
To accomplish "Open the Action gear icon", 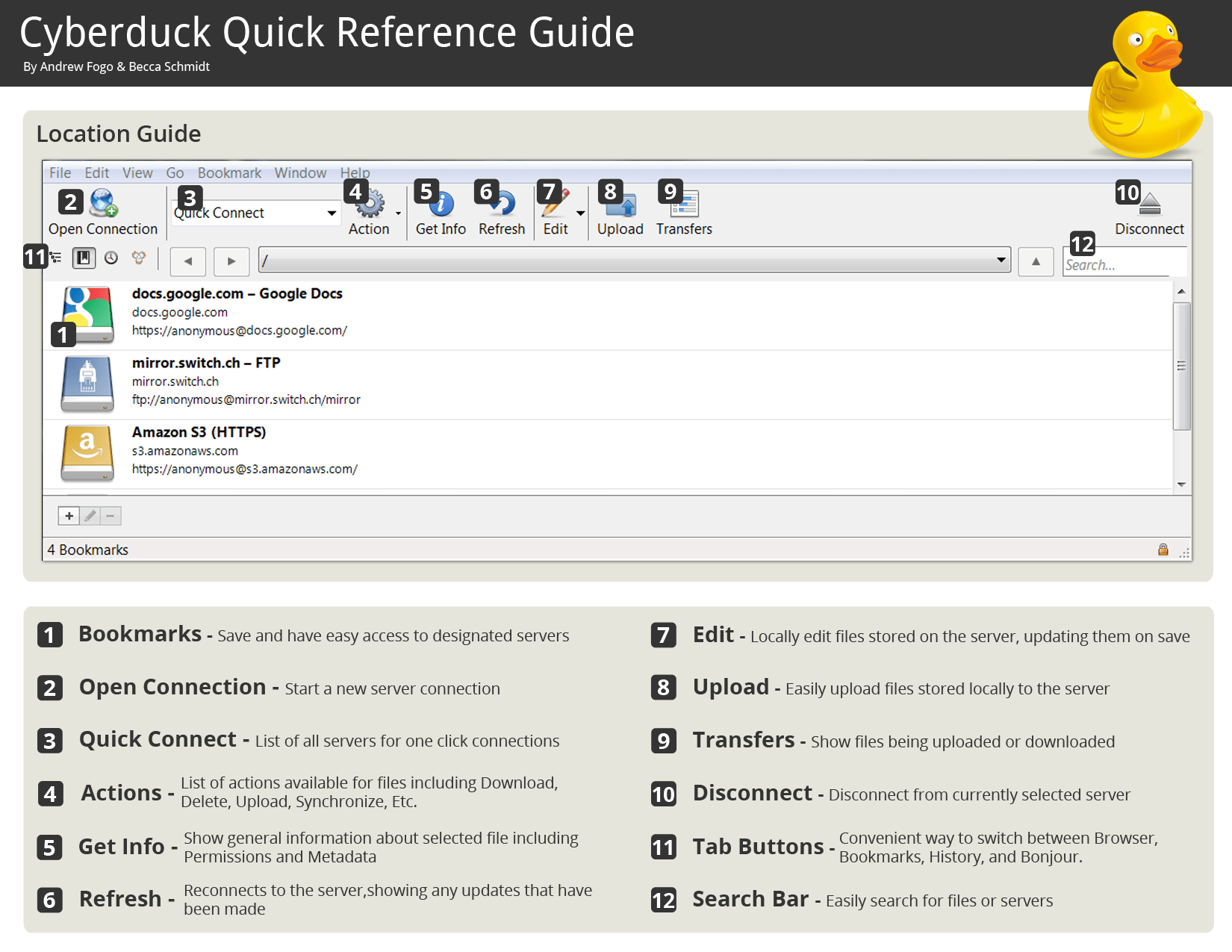I will (370, 205).
